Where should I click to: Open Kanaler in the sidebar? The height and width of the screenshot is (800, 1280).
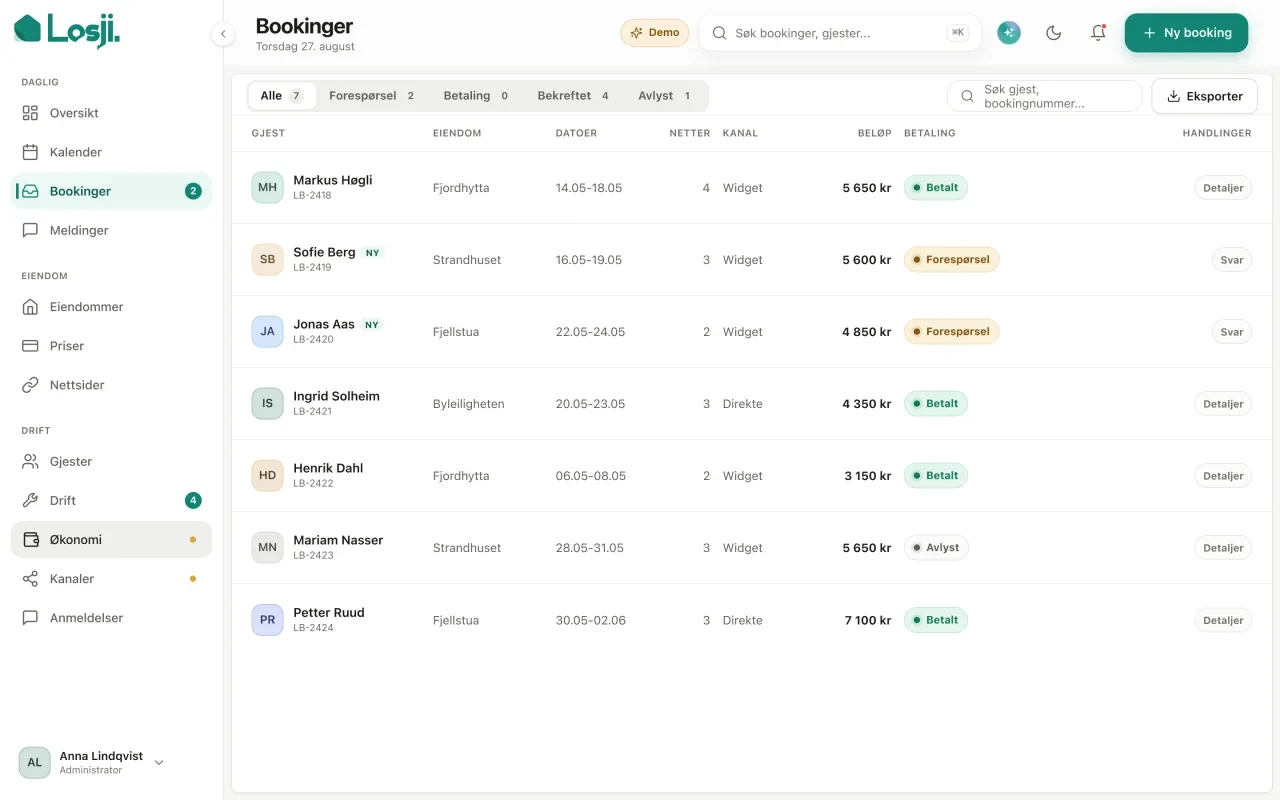coord(111,579)
